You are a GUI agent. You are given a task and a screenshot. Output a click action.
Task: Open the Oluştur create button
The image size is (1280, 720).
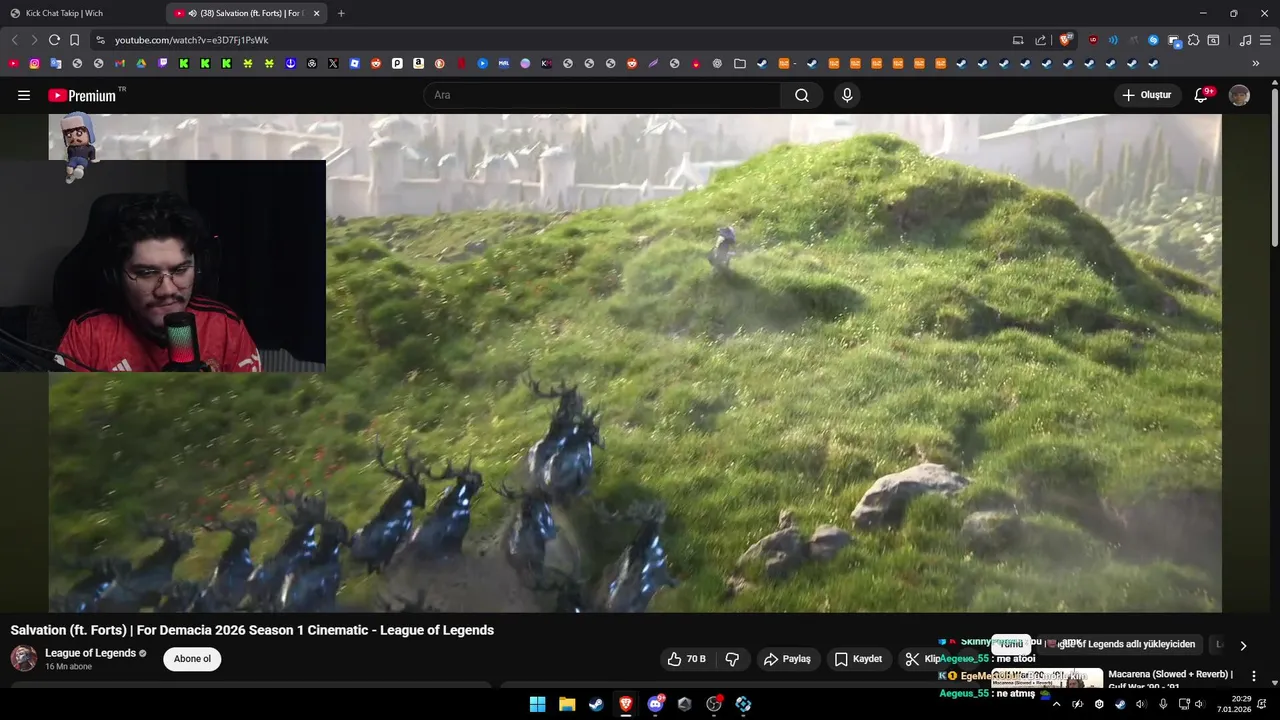[1146, 95]
